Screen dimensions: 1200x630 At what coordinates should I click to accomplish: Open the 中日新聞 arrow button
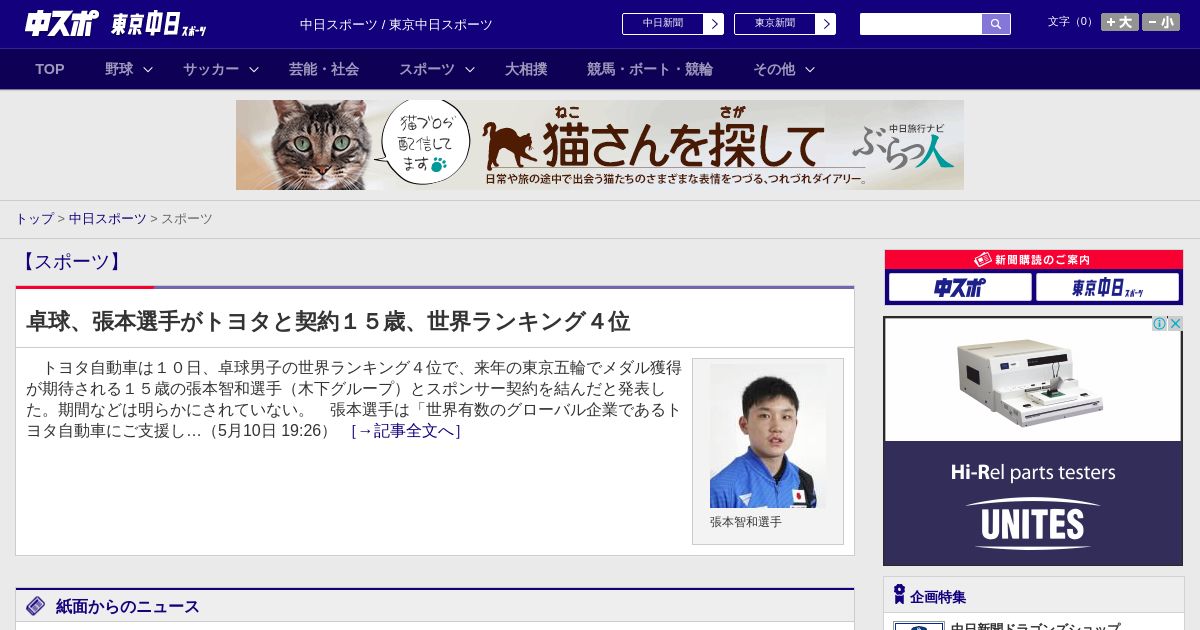tap(713, 24)
